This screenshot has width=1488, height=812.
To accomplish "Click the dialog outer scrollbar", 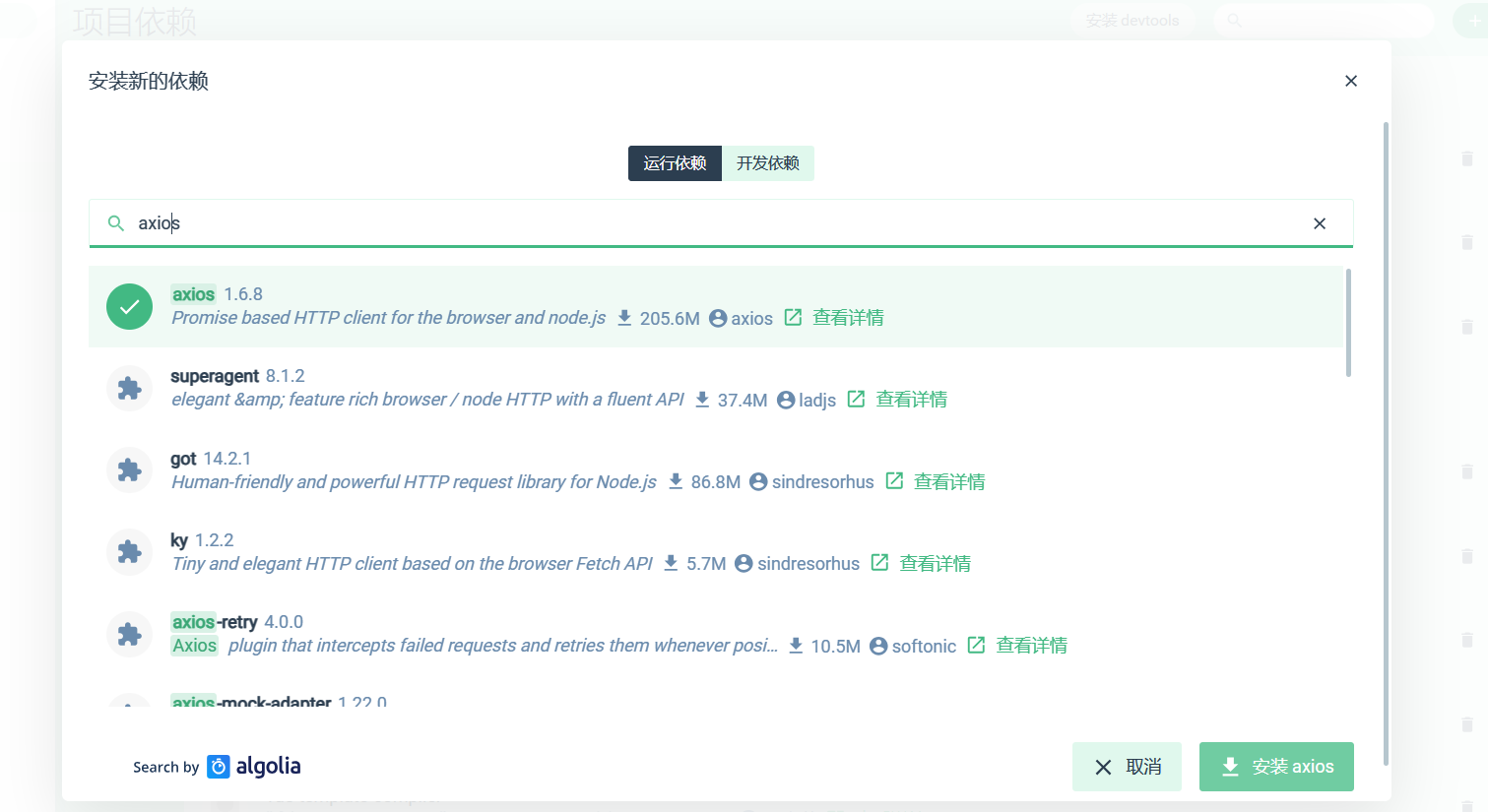I will point(1386,443).
